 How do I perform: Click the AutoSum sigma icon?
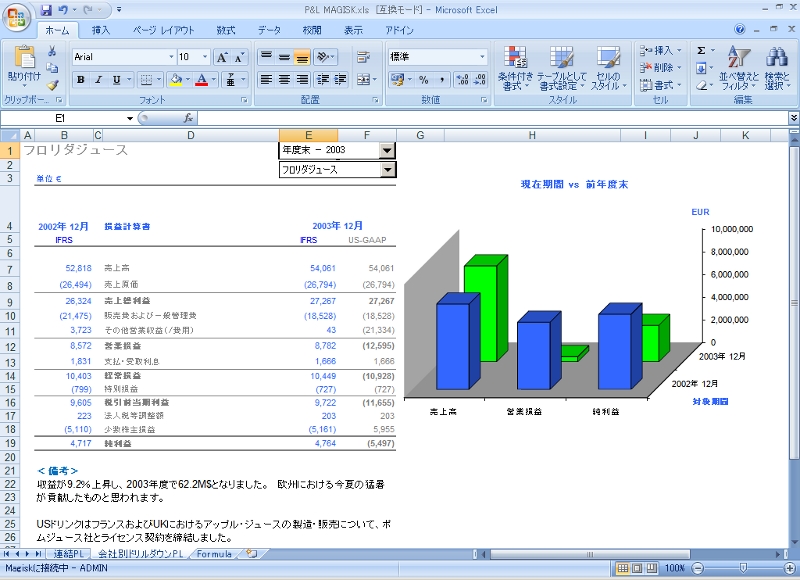pyautogui.click(x=701, y=50)
